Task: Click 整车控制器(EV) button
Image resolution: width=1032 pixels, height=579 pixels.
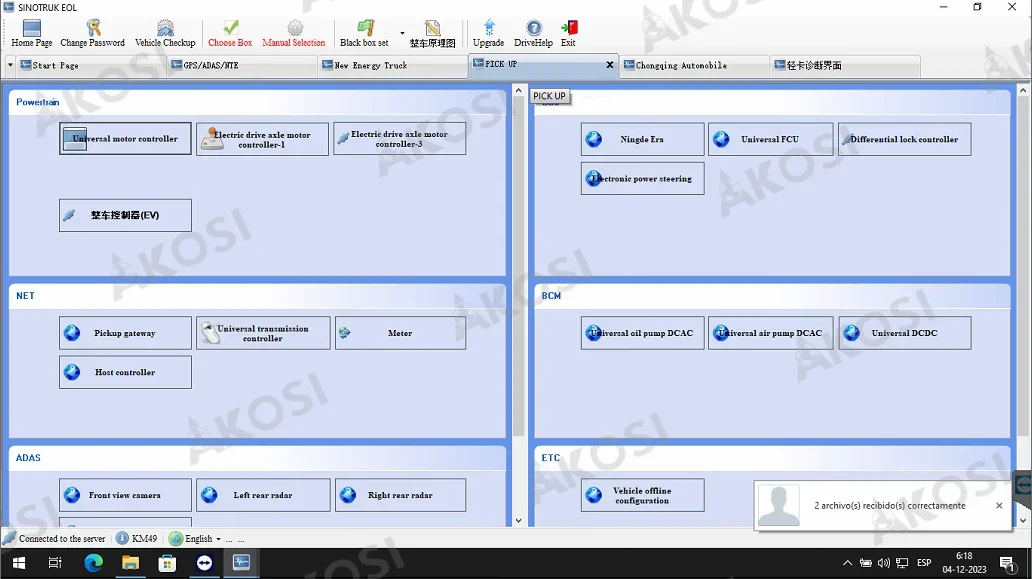Action: [125, 215]
